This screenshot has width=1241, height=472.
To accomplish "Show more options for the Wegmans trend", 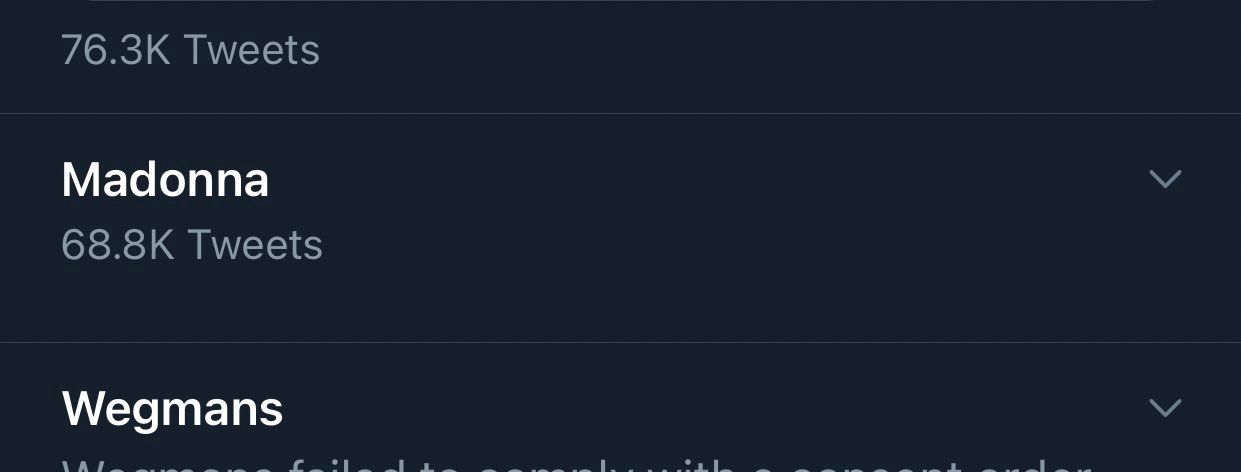I will tap(1165, 408).
